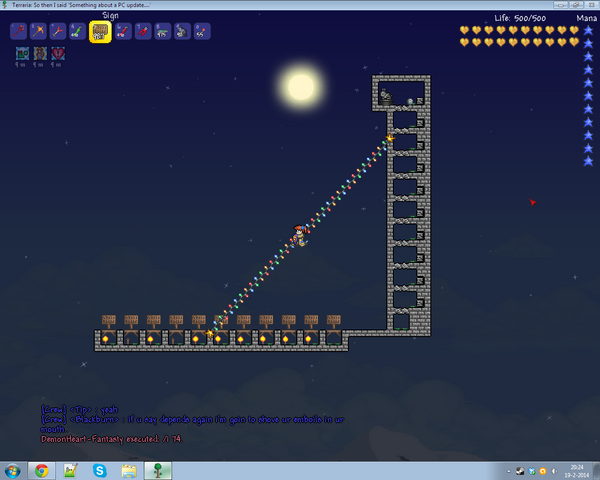Click the character portrait buff icon
The height and width of the screenshot is (480, 600).
point(40,54)
